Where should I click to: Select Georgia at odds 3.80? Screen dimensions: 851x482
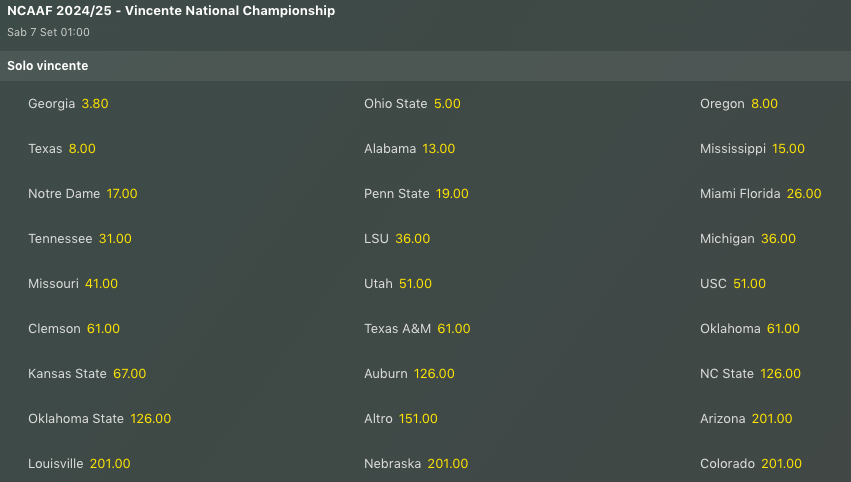[95, 104]
